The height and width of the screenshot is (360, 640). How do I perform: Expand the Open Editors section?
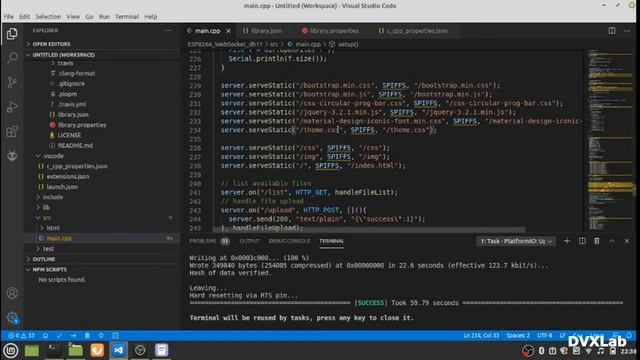[51, 44]
